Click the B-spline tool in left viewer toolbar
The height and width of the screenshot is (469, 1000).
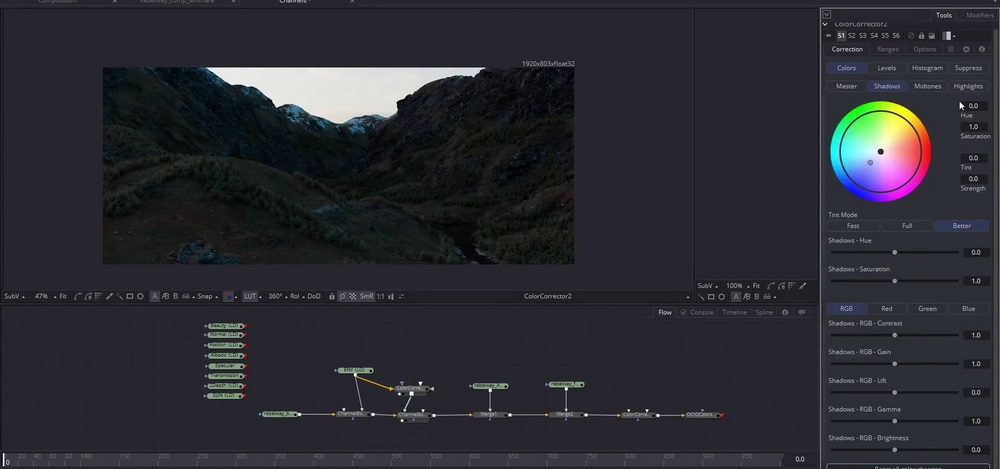[x=89, y=296]
